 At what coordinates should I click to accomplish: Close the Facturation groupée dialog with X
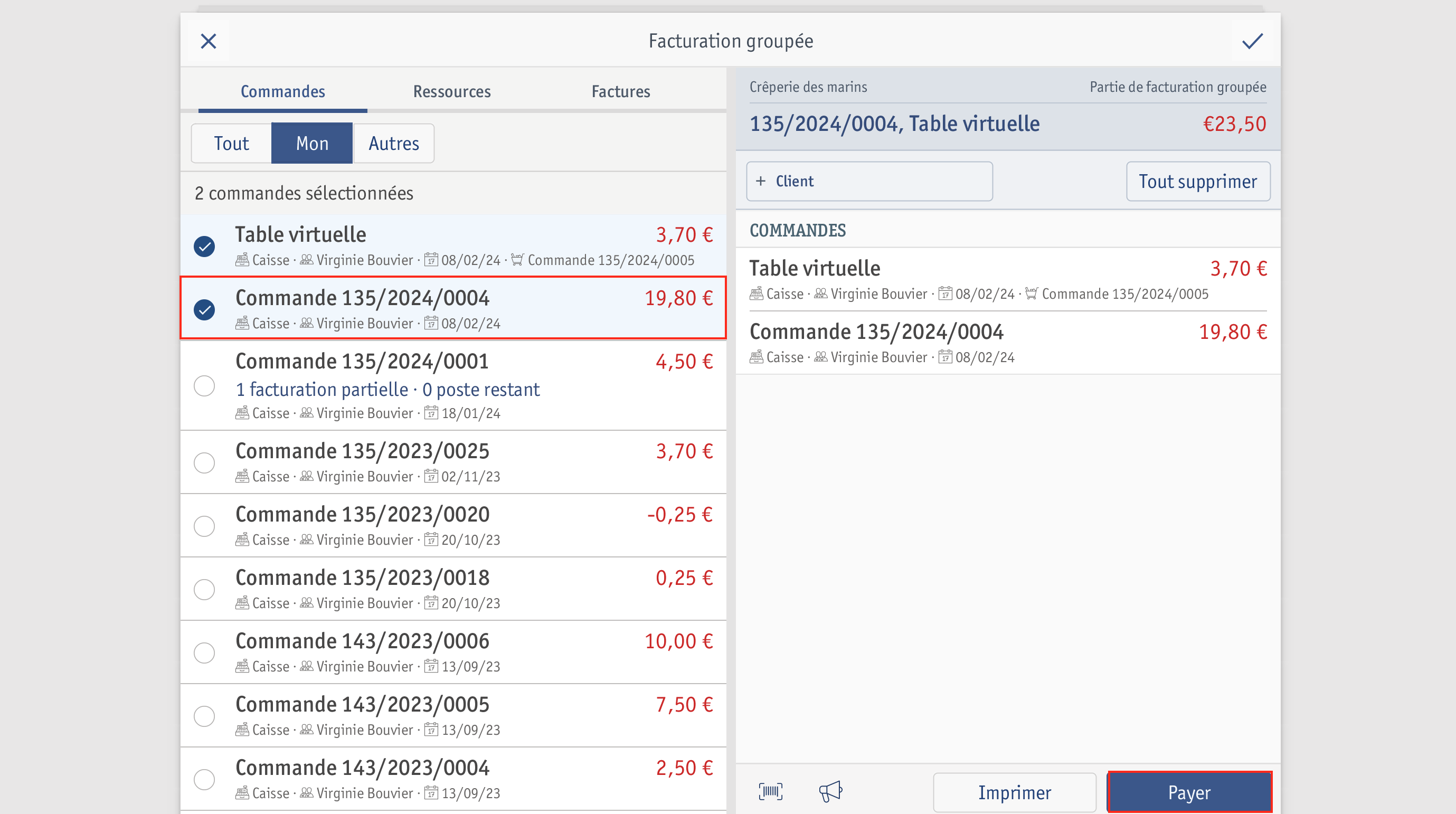pyautogui.click(x=209, y=41)
